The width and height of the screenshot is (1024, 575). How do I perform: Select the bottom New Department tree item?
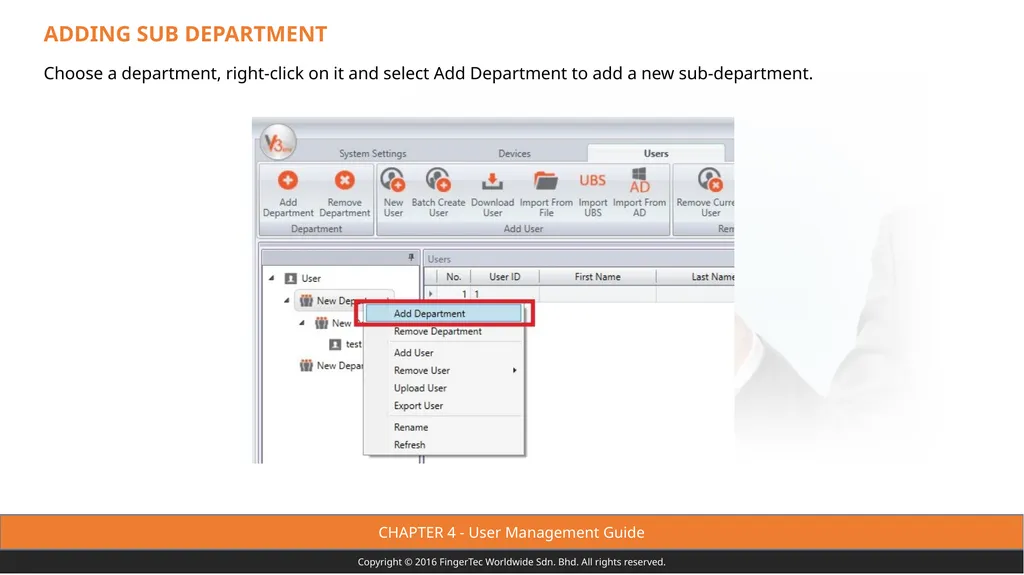pyautogui.click(x=331, y=366)
